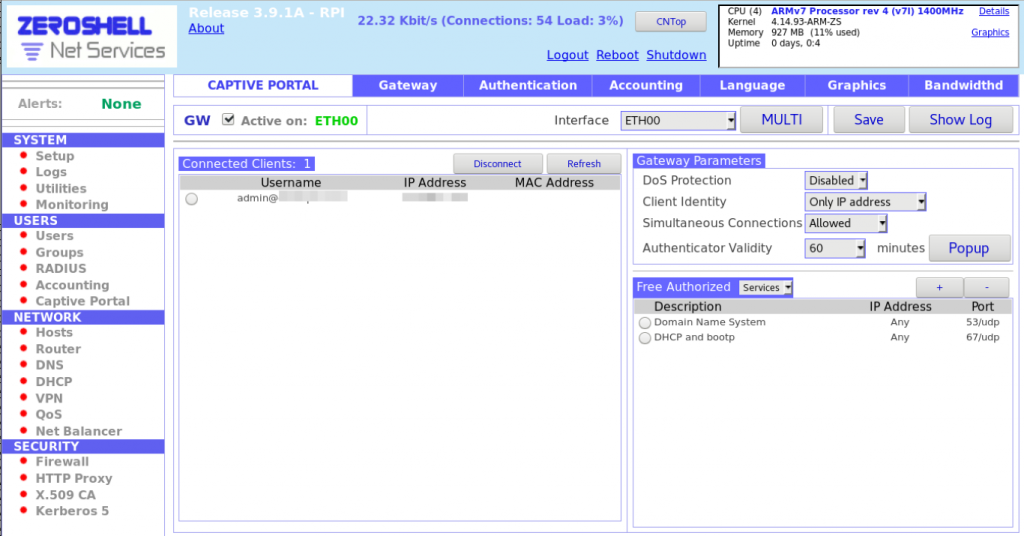Image resolution: width=1024 pixels, height=536 pixels.
Task: Switch to the Bandwidthd tab
Action: pos(963,86)
